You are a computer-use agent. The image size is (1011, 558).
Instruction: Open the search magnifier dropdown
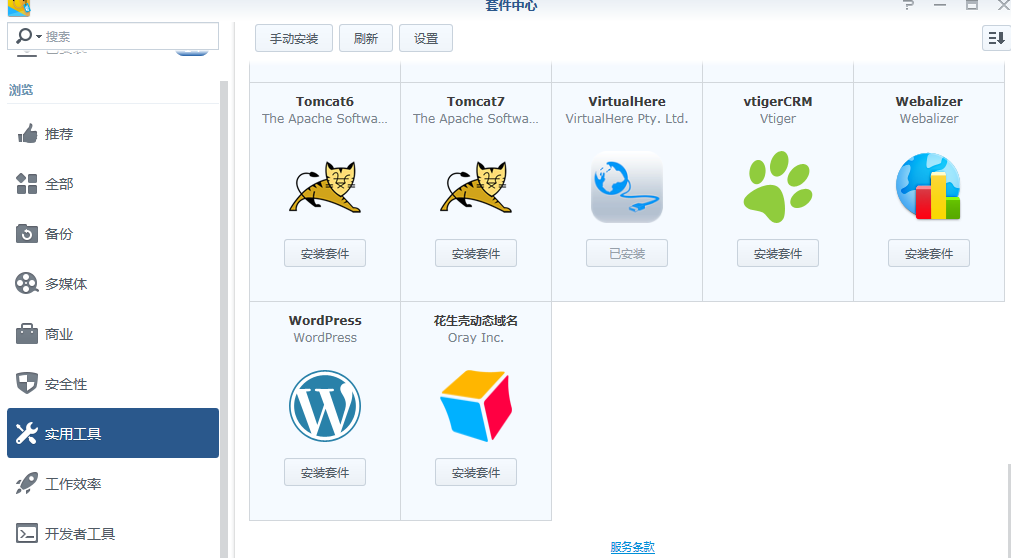(x=29, y=36)
